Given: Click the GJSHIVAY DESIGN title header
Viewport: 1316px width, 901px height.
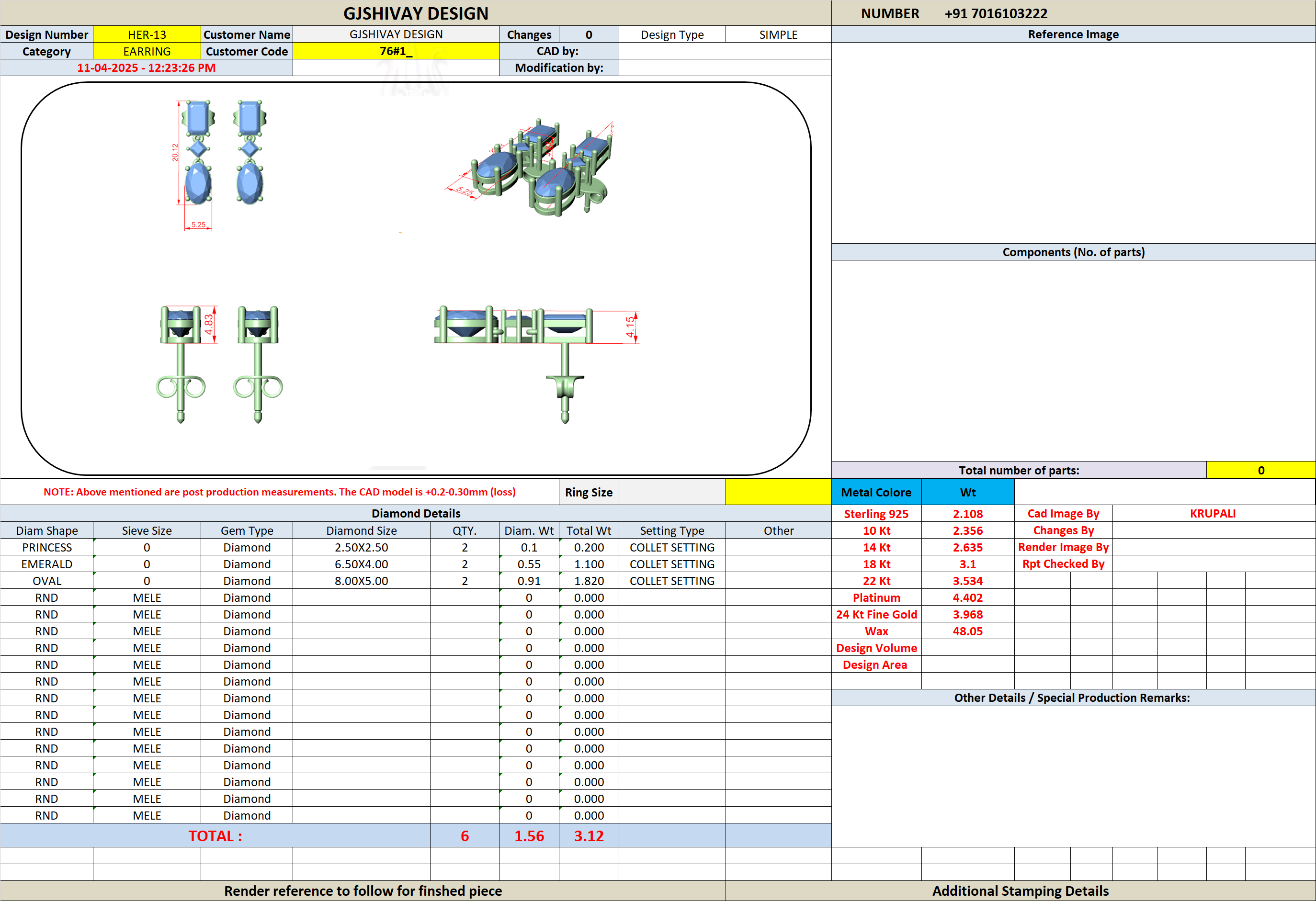Looking at the screenshot, I should (416, 13).
